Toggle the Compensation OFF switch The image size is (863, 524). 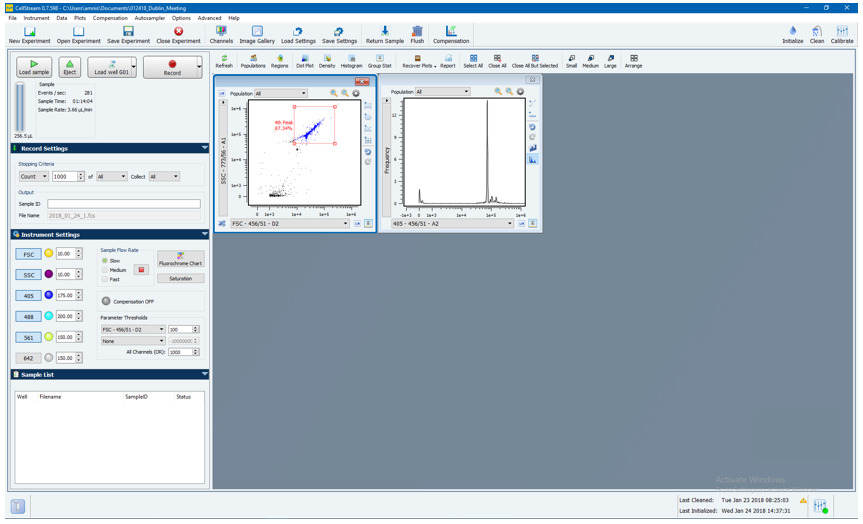[x=106, y=300]
